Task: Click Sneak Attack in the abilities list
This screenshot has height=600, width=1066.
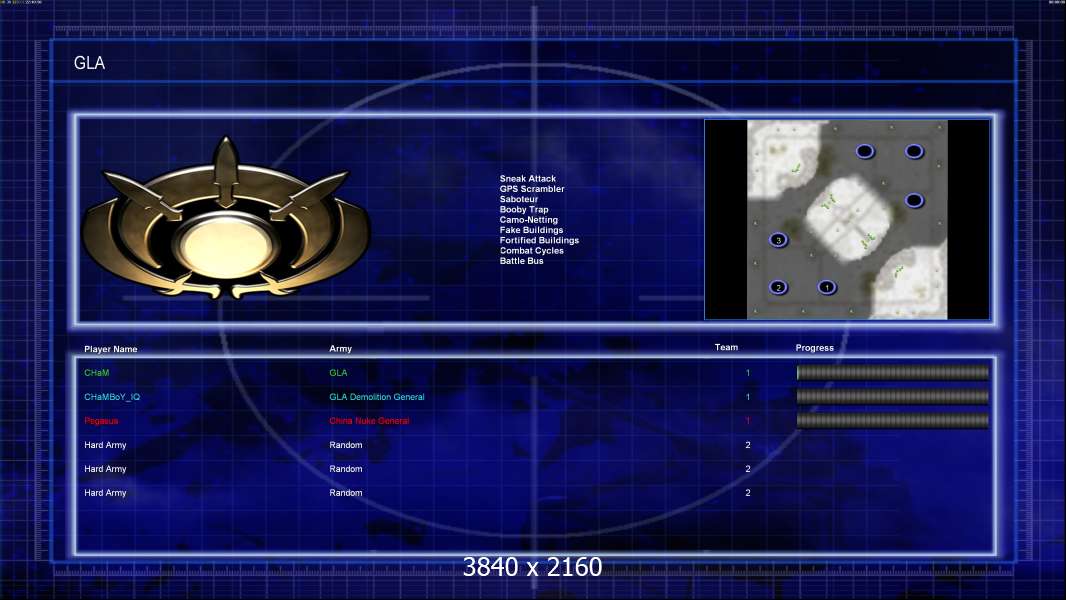Action: coord(527,179)
